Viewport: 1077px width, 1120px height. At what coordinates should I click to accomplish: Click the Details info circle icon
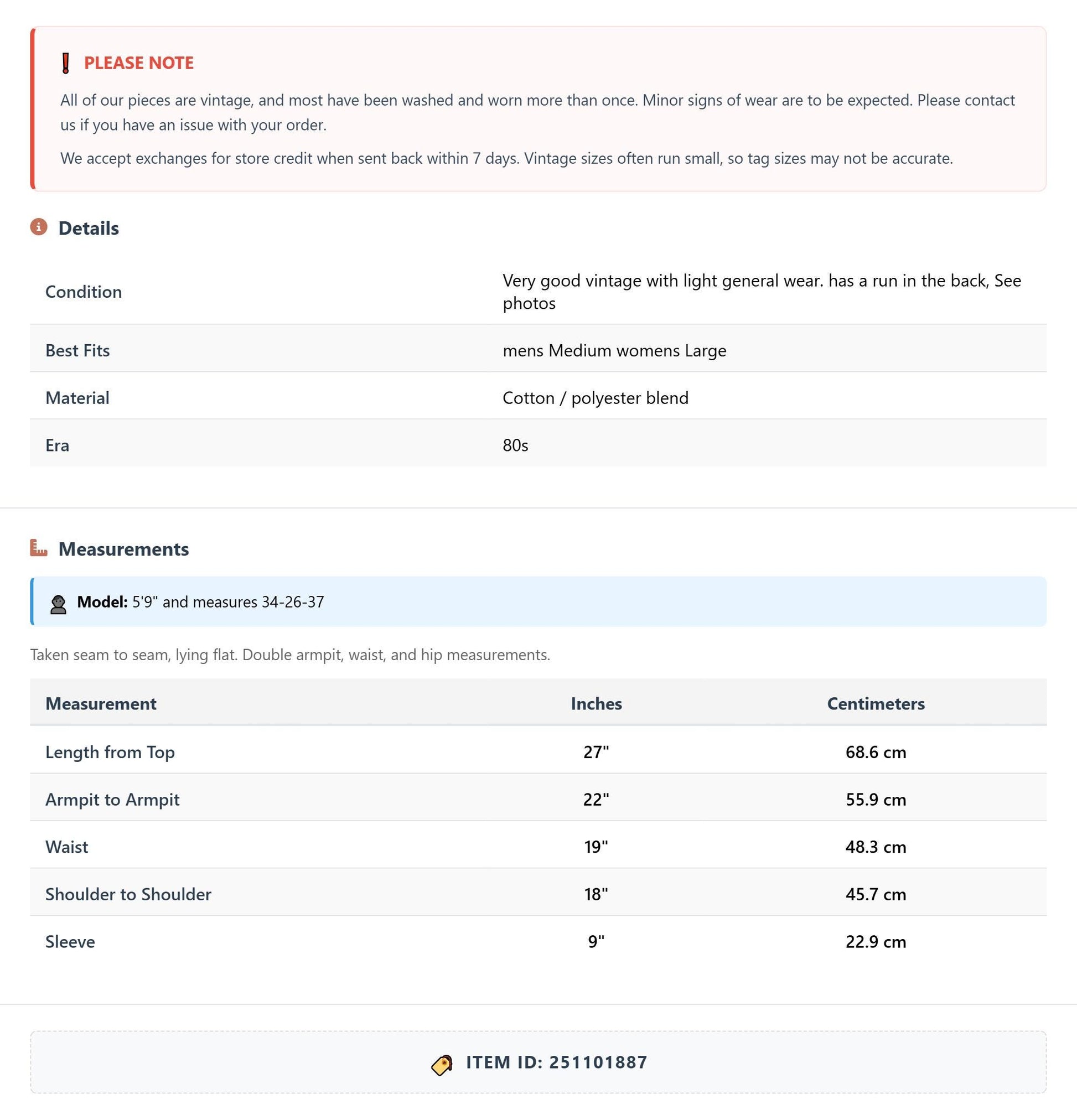click(x=39, y=227)
